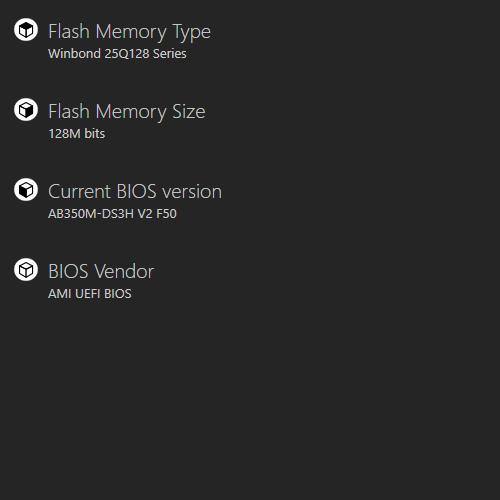This screenshot has width=500, height=500.
Task: Click the cube icon beside Current BIOS version
Action: (26, 190)
